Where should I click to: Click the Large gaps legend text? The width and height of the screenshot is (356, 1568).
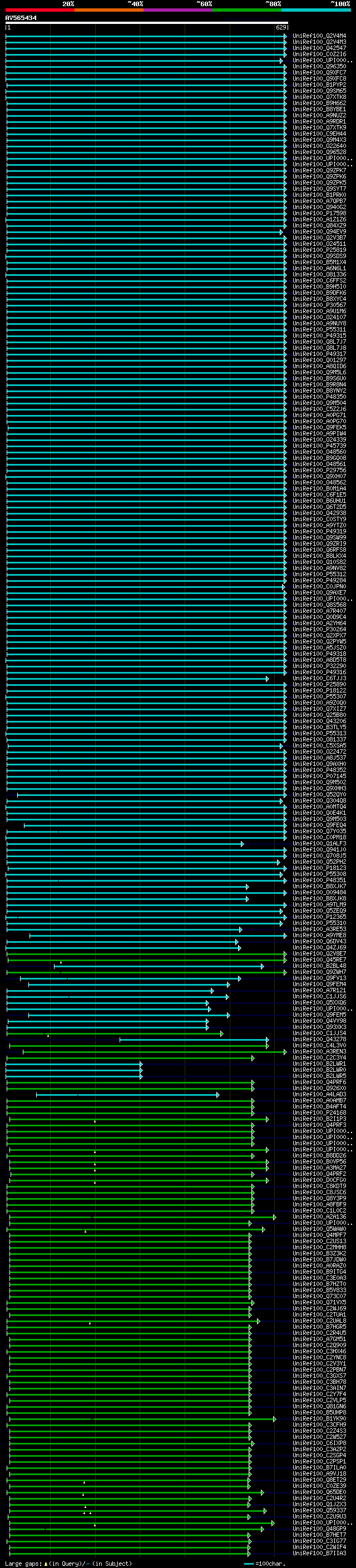coord(68,1563)
